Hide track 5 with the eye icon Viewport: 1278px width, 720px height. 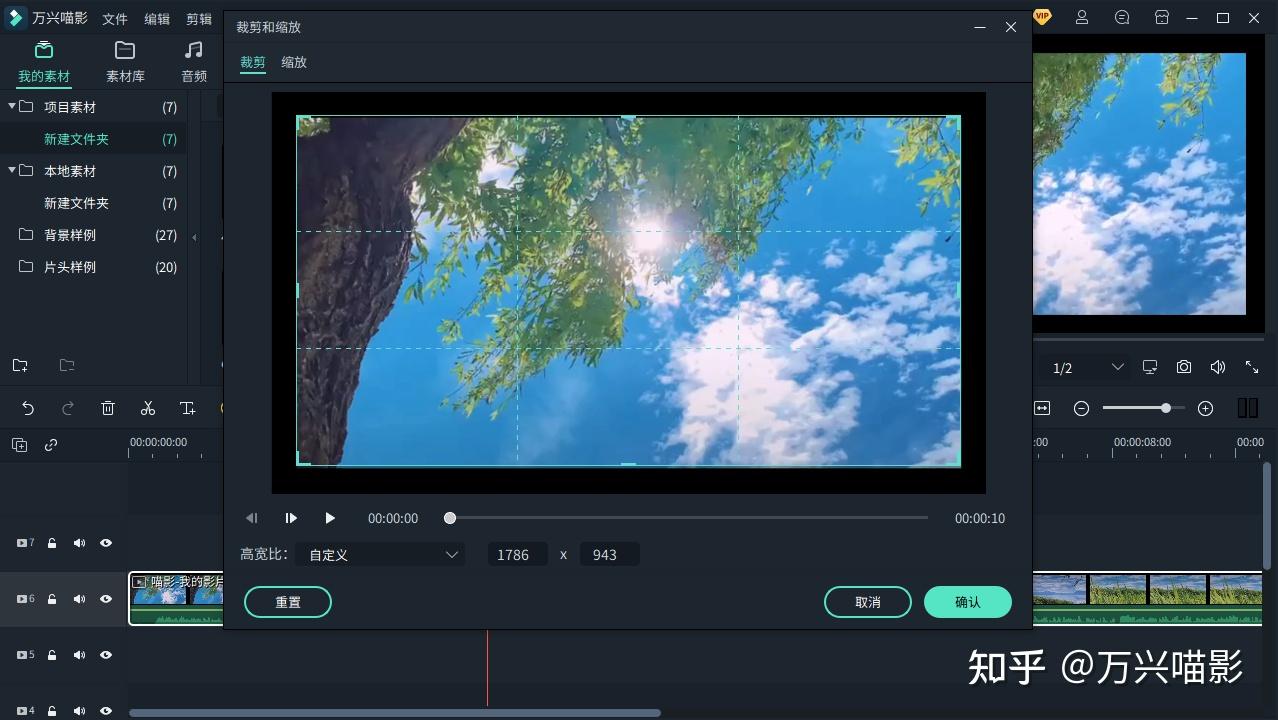point(105,655)
